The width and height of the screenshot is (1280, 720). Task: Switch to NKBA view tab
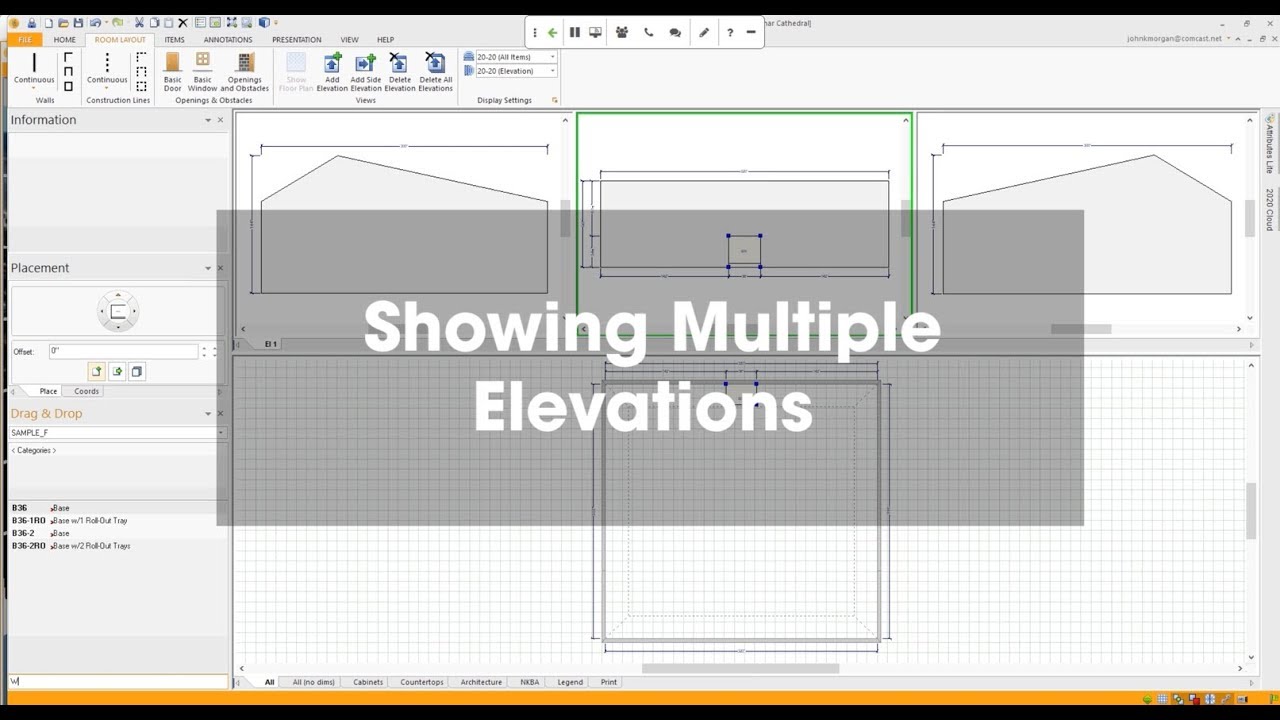(x=529, y=682)
